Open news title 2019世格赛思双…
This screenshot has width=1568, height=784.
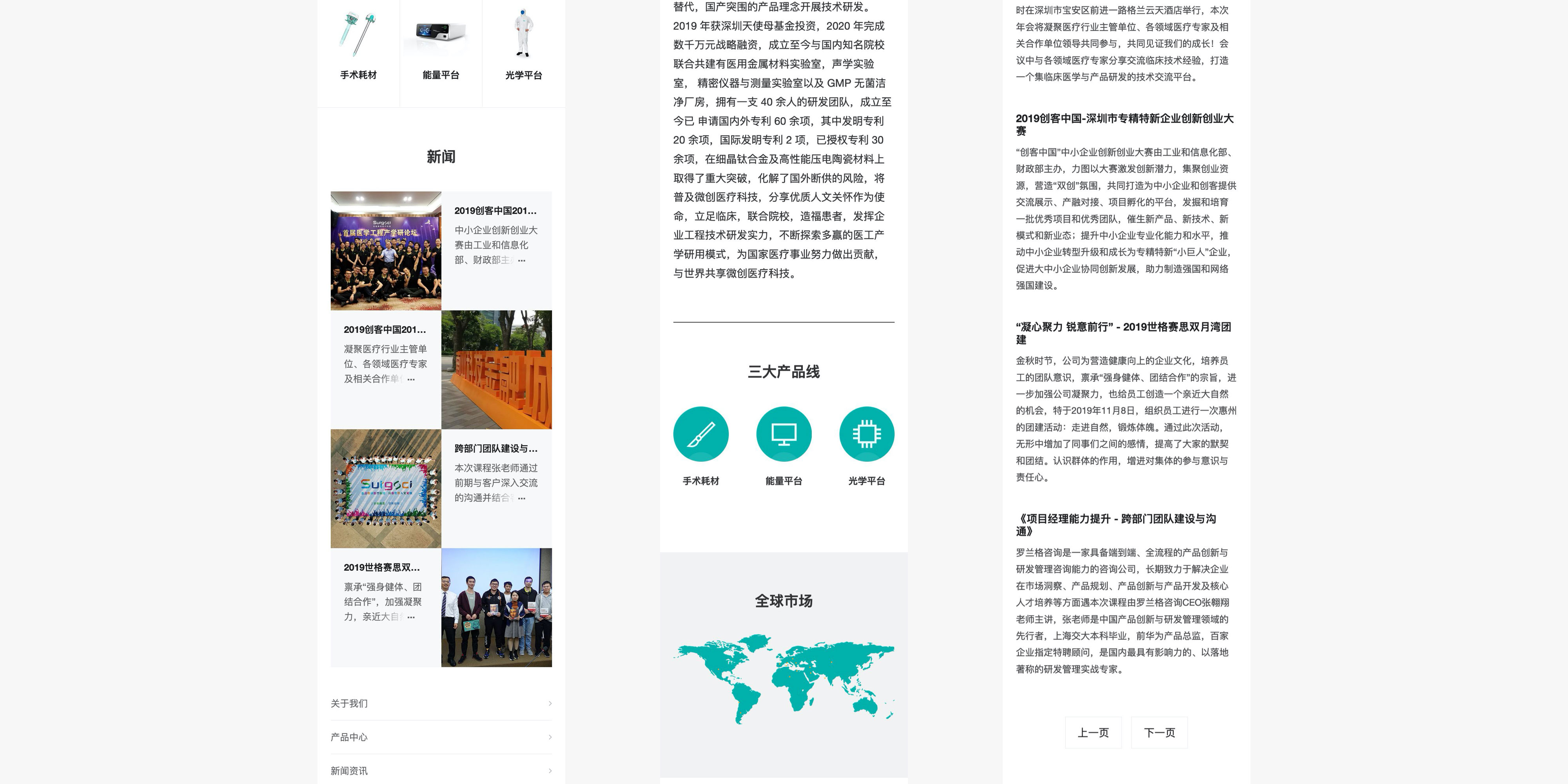pos(382,567)
